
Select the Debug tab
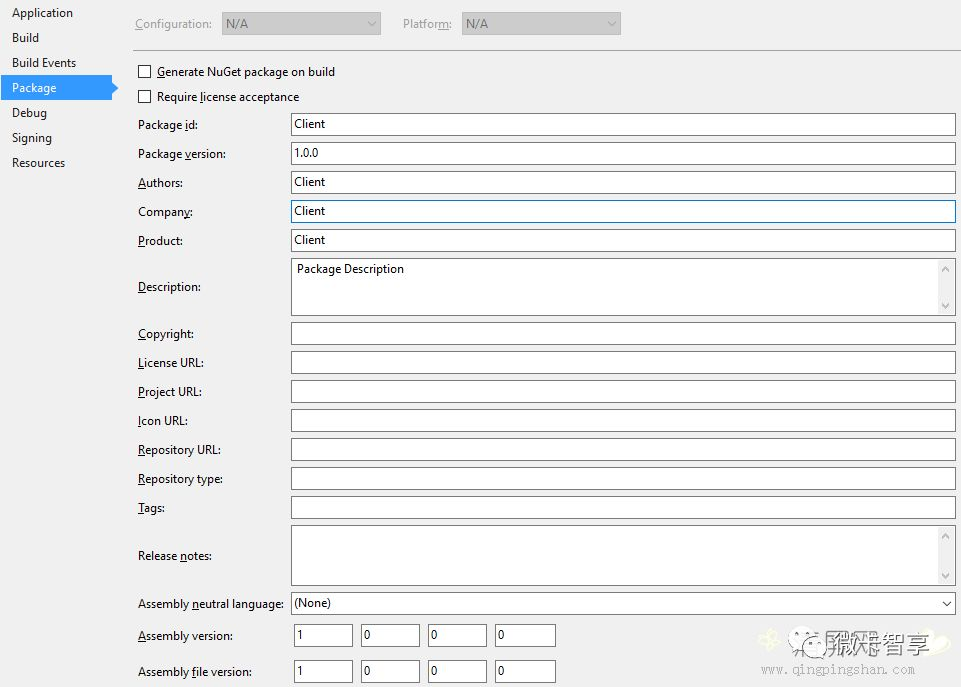(x=29, y=113)
